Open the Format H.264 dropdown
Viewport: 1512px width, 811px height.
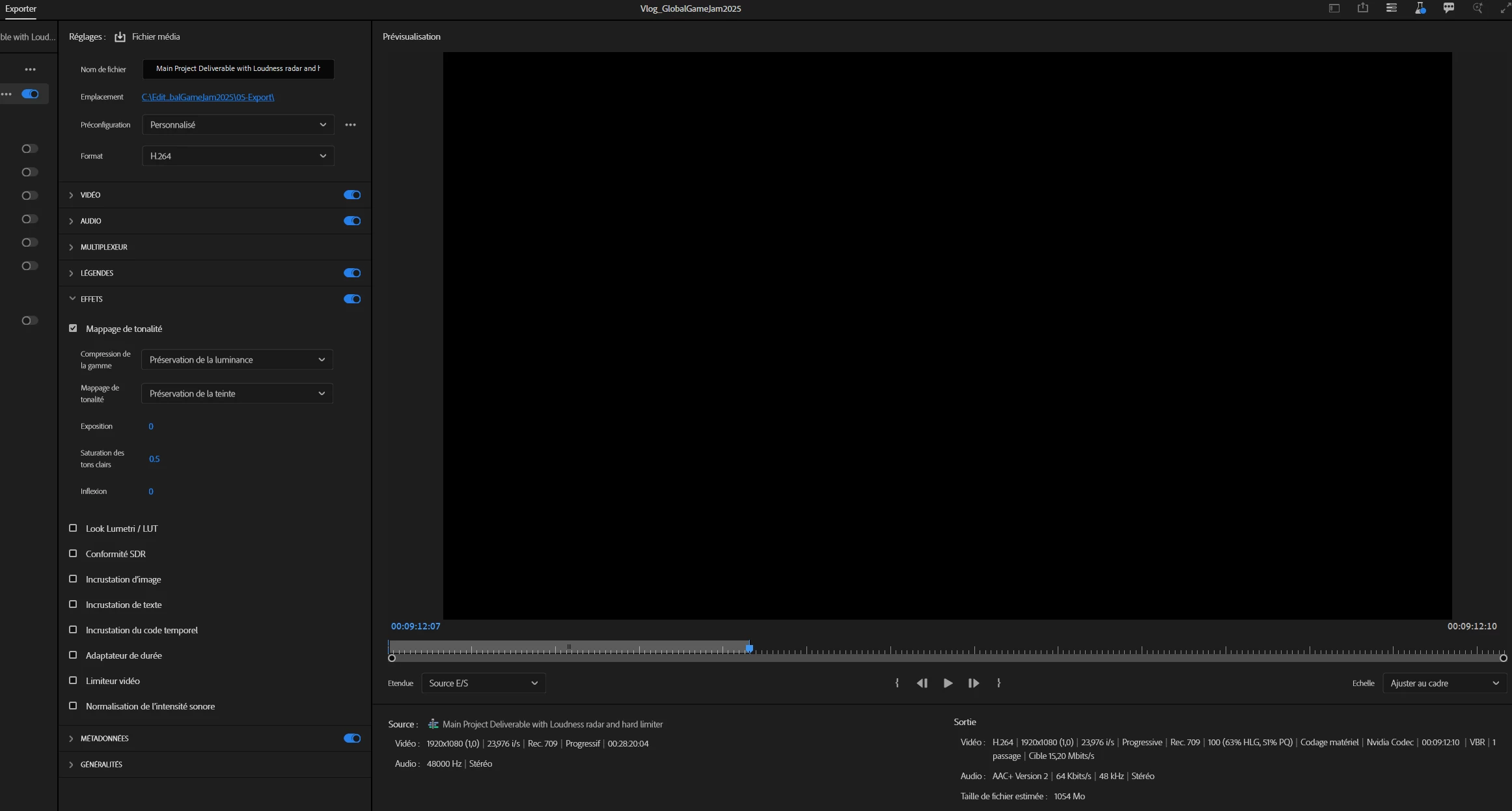point(238,156)
